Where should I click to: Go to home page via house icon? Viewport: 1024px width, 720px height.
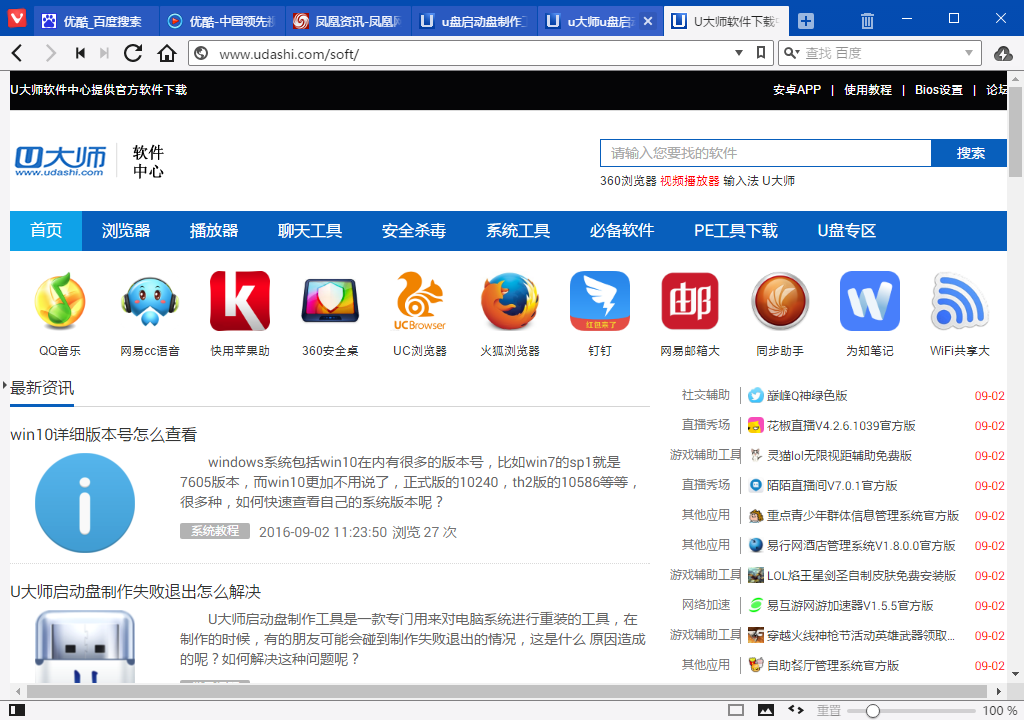pos(167,53)
